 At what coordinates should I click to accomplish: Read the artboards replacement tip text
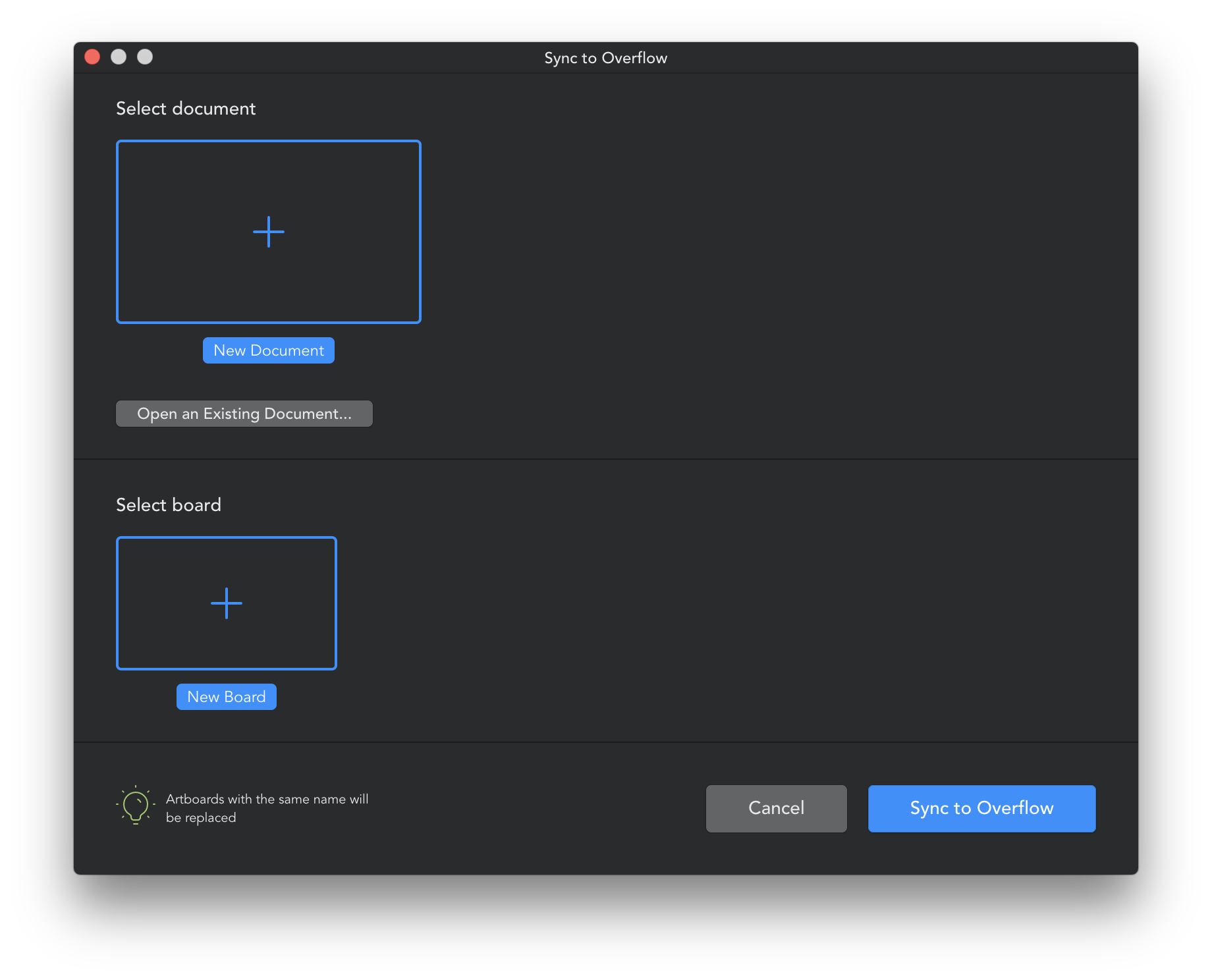tap(267, 808)
